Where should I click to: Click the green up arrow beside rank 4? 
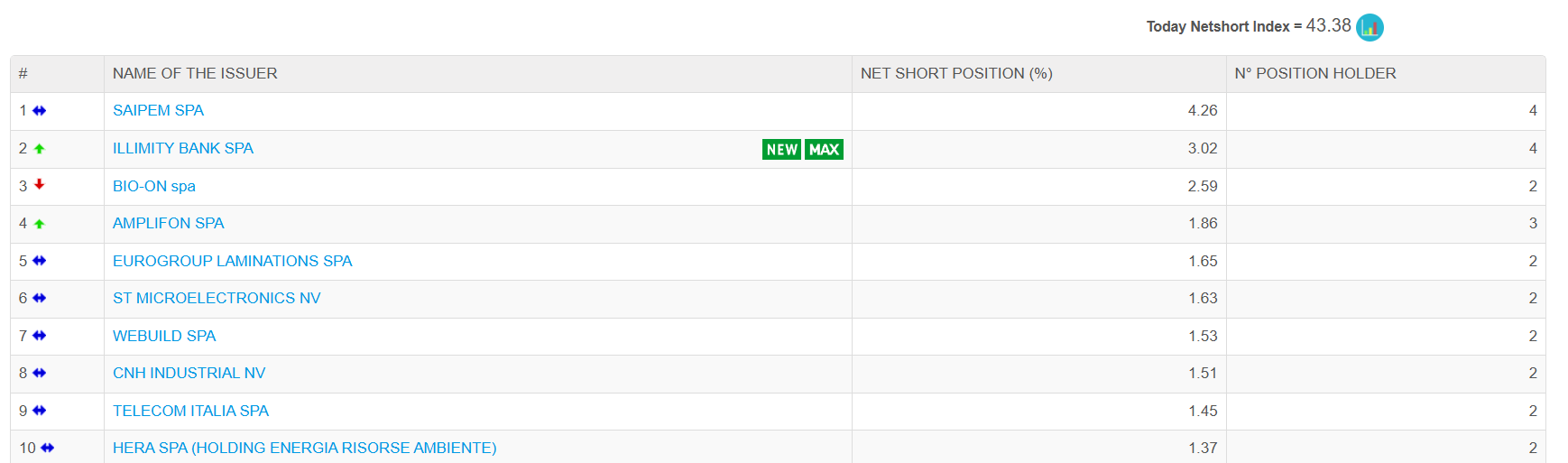click(39, 224)
